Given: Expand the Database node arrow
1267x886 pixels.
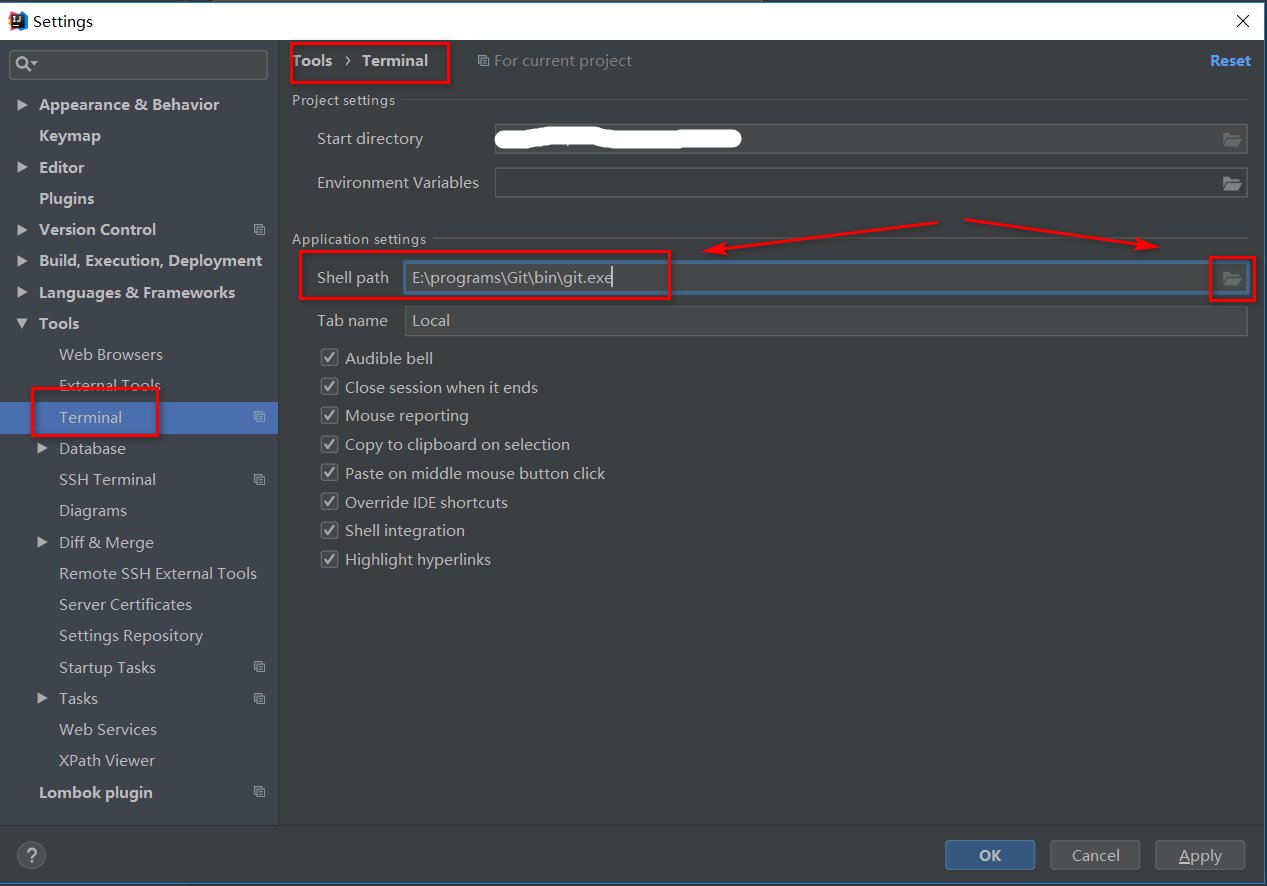Looking at the screenshot, I should pos(42,449).
